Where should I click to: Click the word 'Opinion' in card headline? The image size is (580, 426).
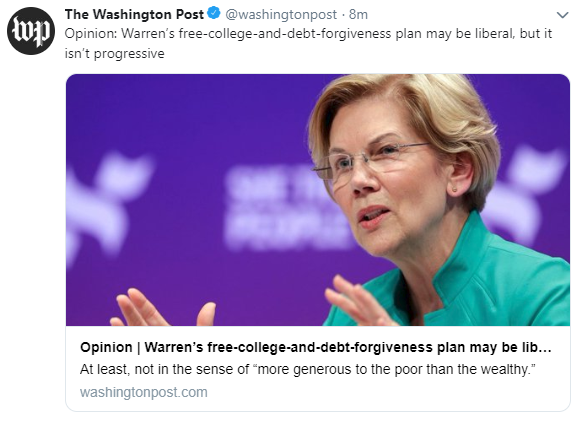pyautogui.click(x=106, y=347)
